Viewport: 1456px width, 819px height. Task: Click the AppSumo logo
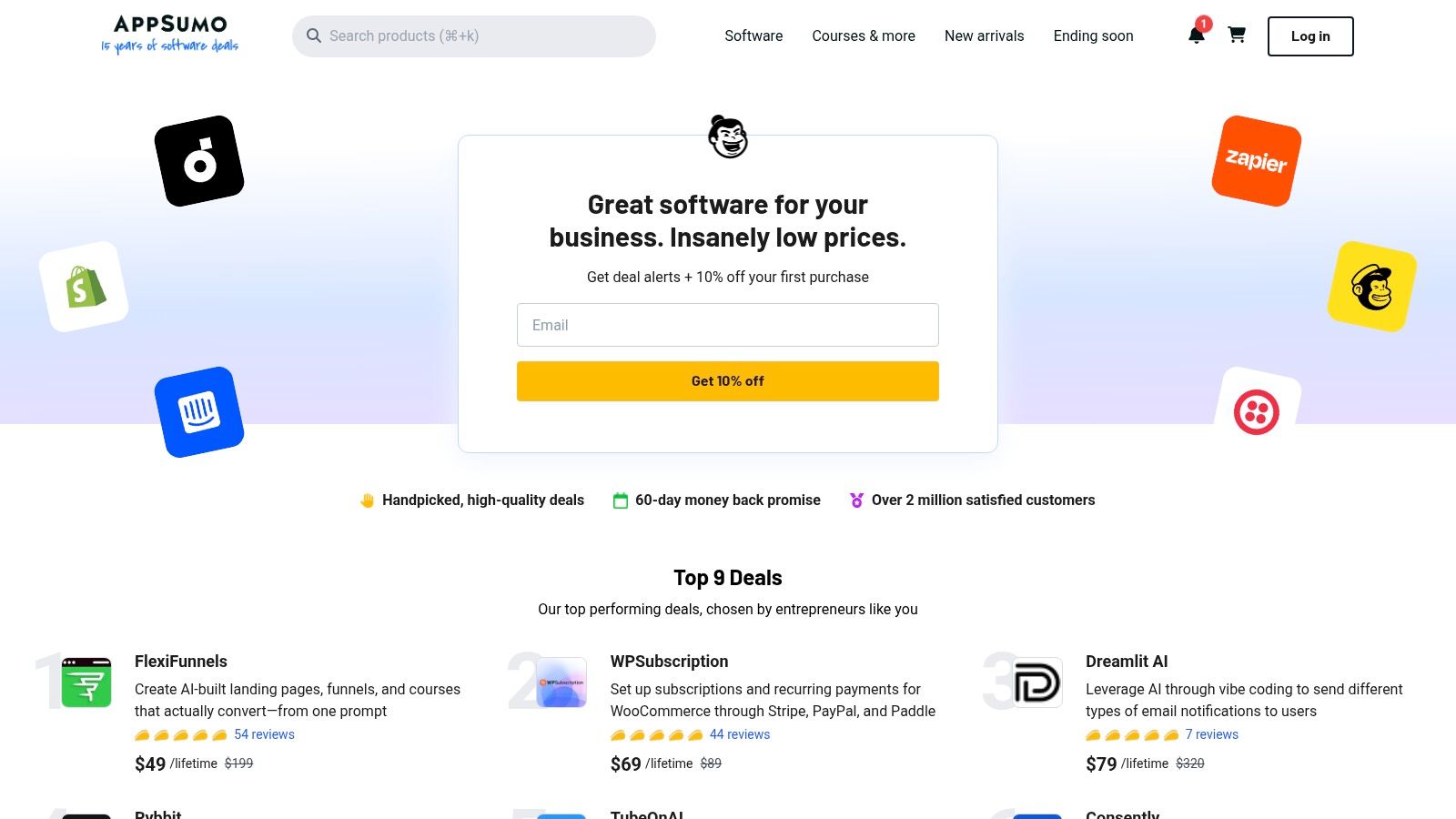(x=169, y=35)
